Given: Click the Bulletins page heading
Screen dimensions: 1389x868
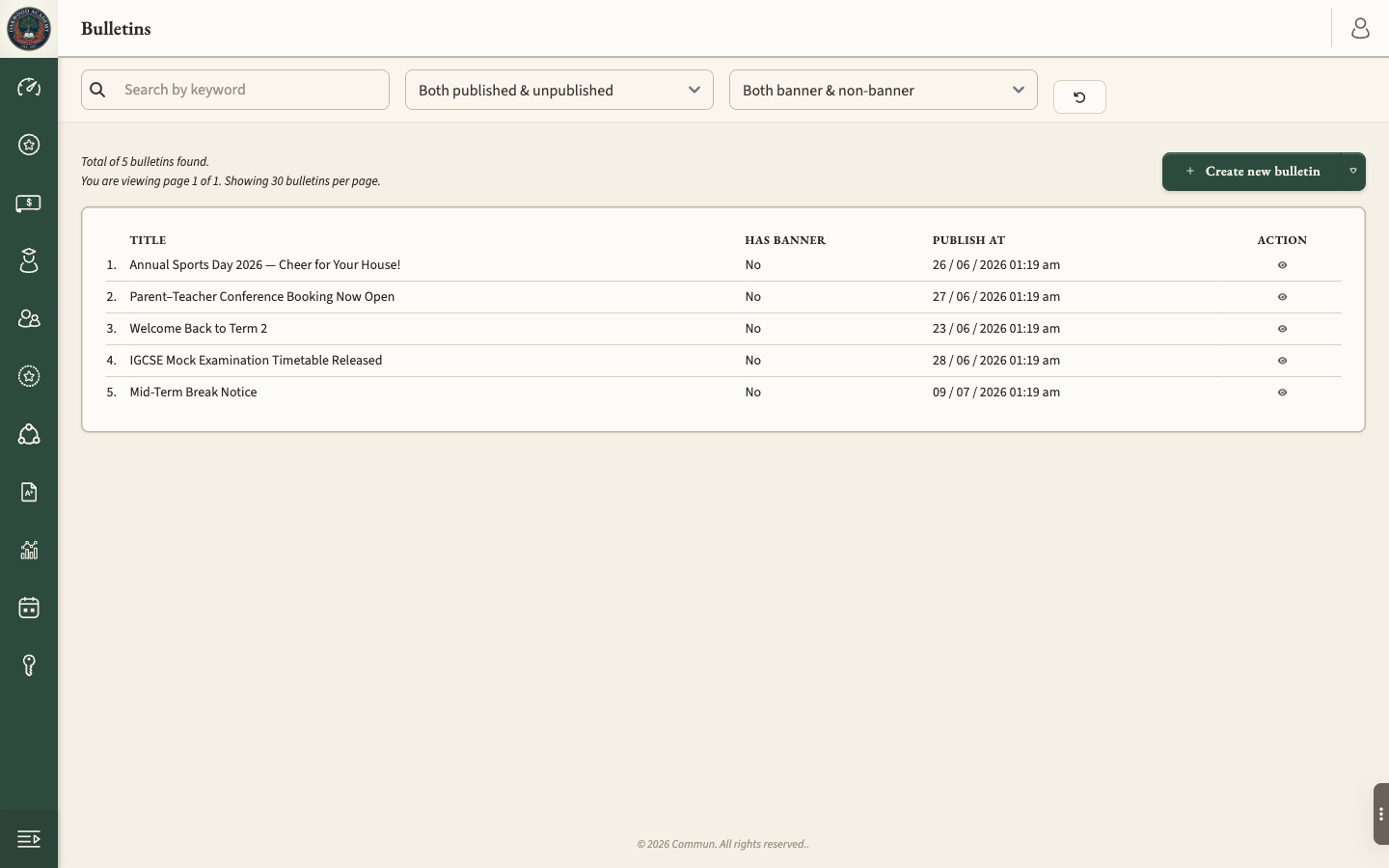Looking at the screenshot, I should click(116, 29).
